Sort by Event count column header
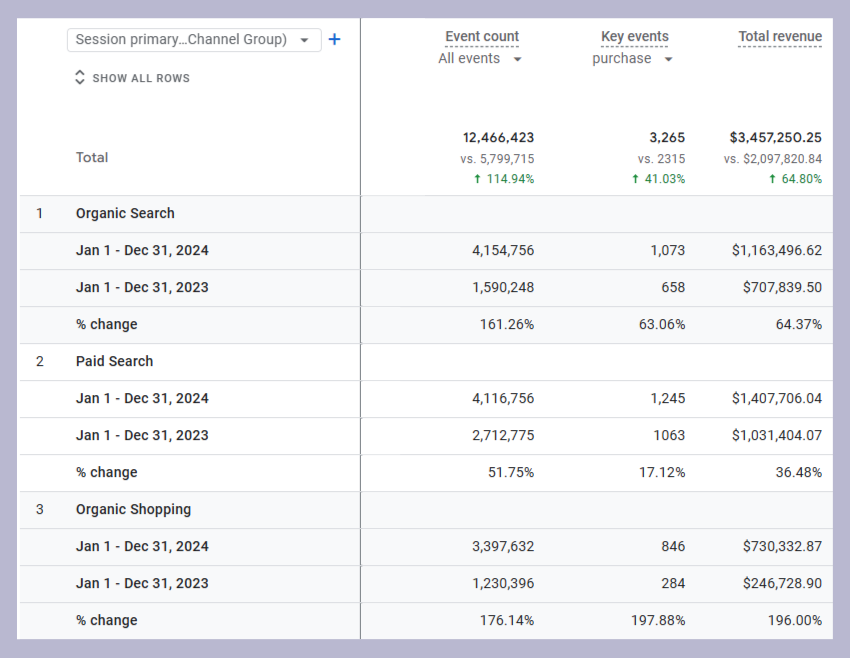Image resolution: width=850 pixels, height=658 pixels. click(x=482, y=37)
